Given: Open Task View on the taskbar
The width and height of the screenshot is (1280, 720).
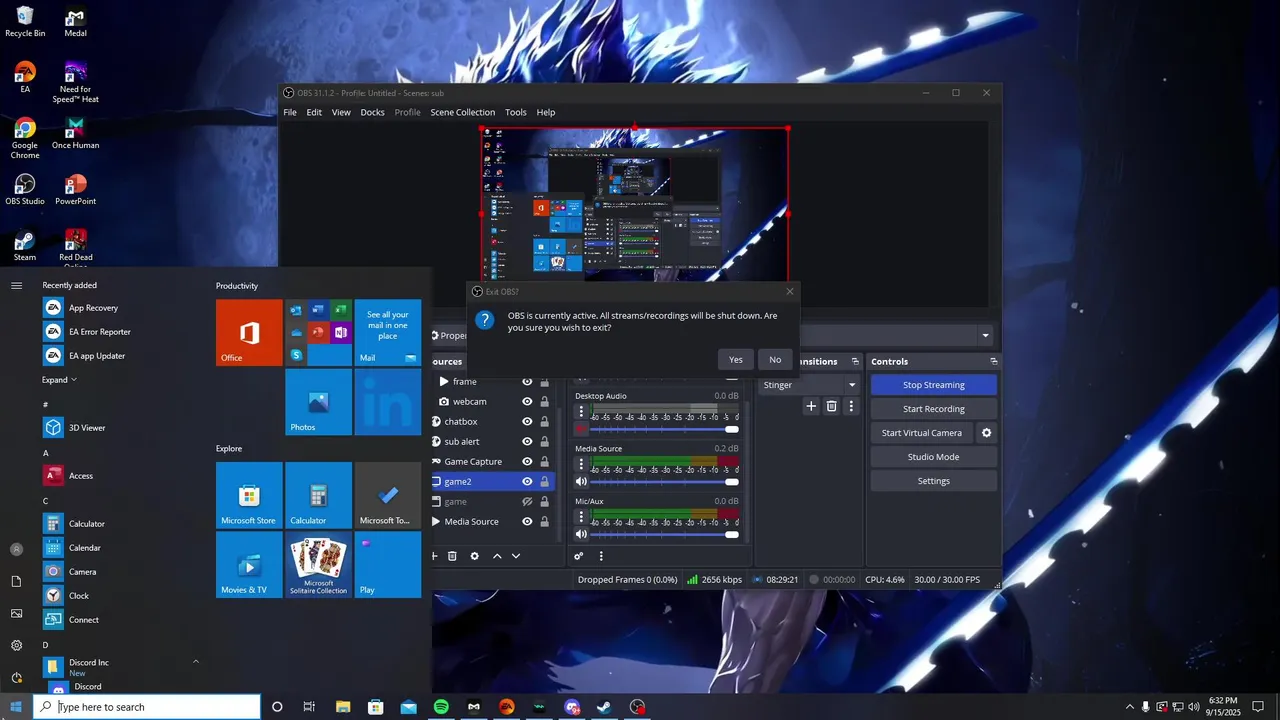Looking at the screenshot, I should [x=310, y=707].
